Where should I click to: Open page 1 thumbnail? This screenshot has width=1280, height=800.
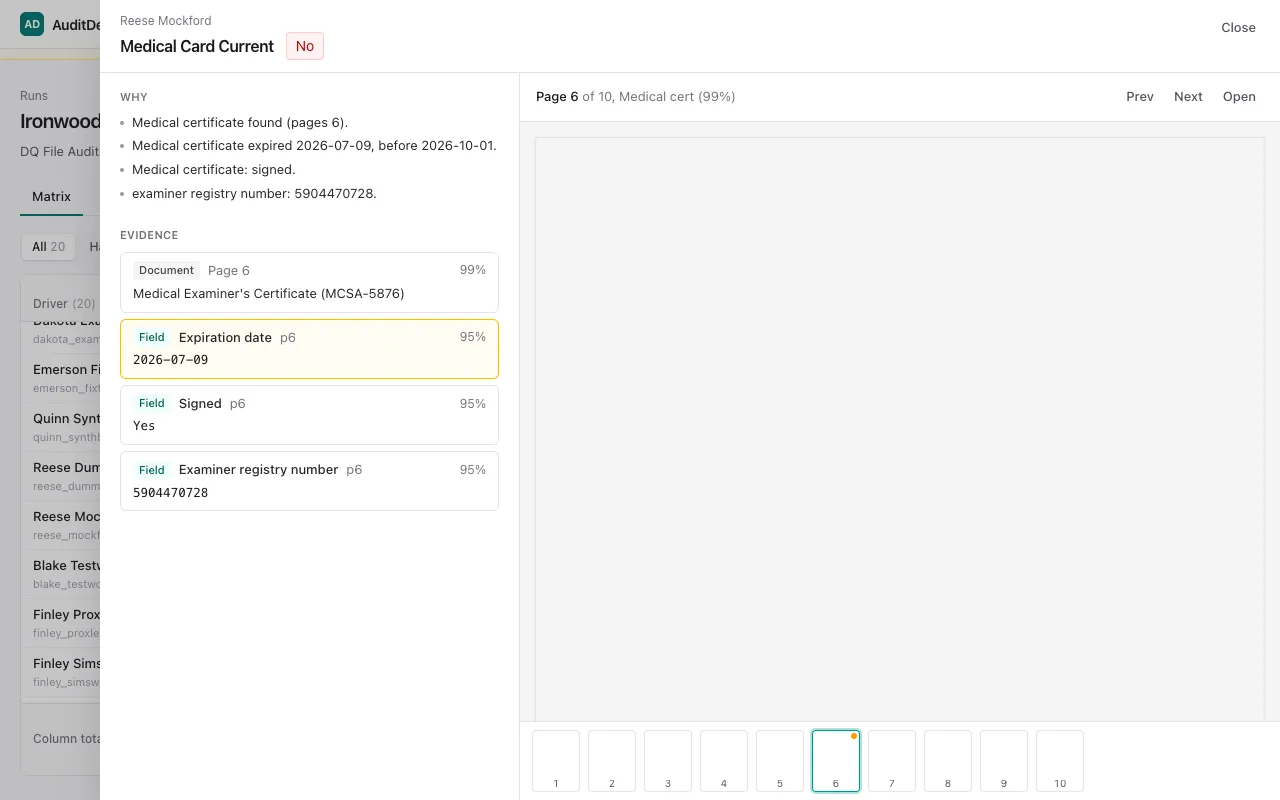tap(556, 761)
